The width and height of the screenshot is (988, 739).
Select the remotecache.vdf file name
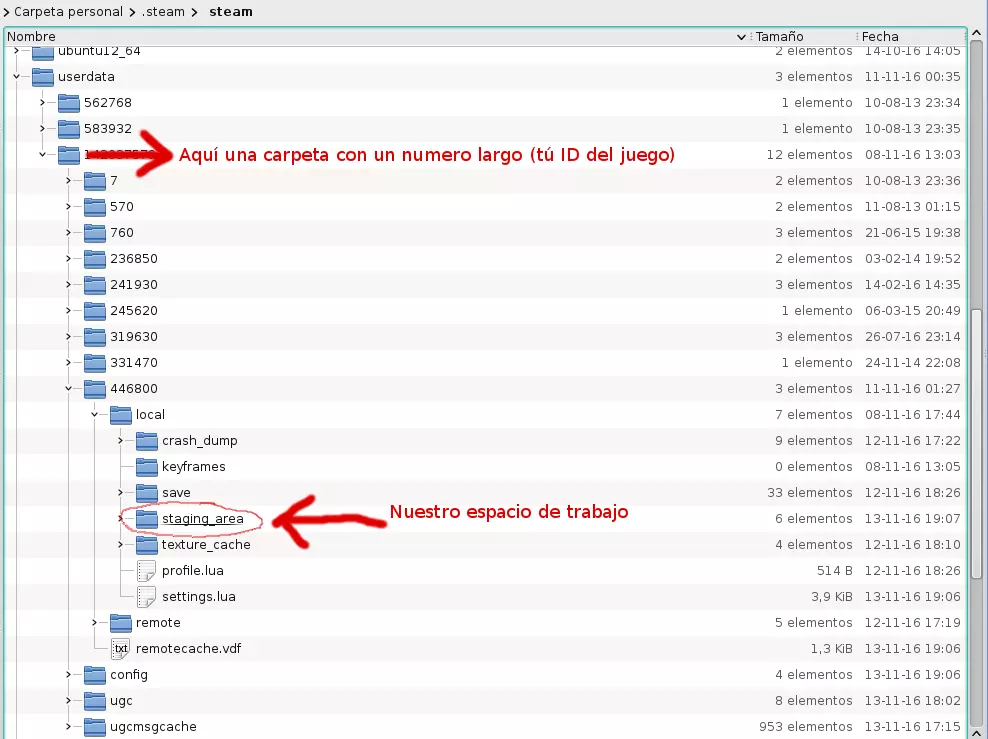188,648
